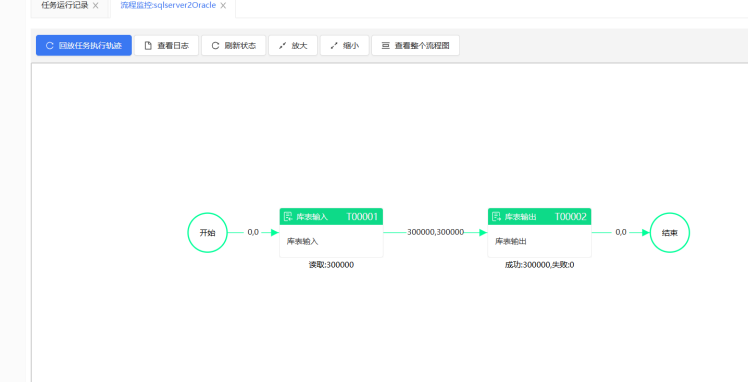Screen dimensions: 748x383
Task: View the whole flowchart via 查看整个流程图
Action: [416, 45]
